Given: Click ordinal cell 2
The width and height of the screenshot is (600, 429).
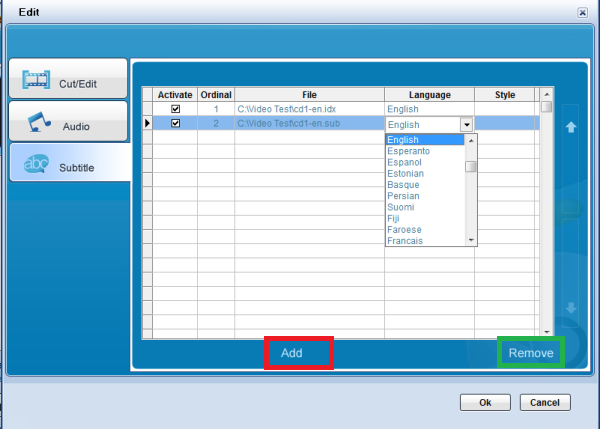Looking at the screenshot, I should (216, 123).
